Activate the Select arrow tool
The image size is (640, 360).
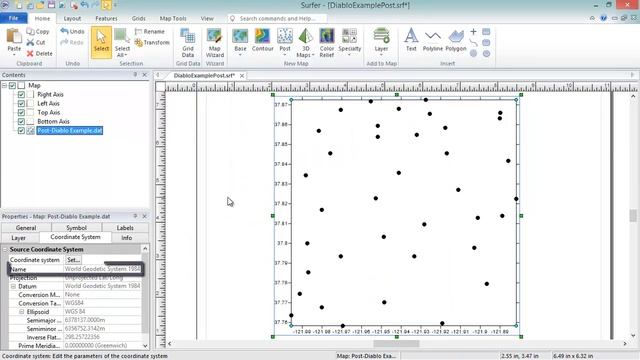point(101,42)
